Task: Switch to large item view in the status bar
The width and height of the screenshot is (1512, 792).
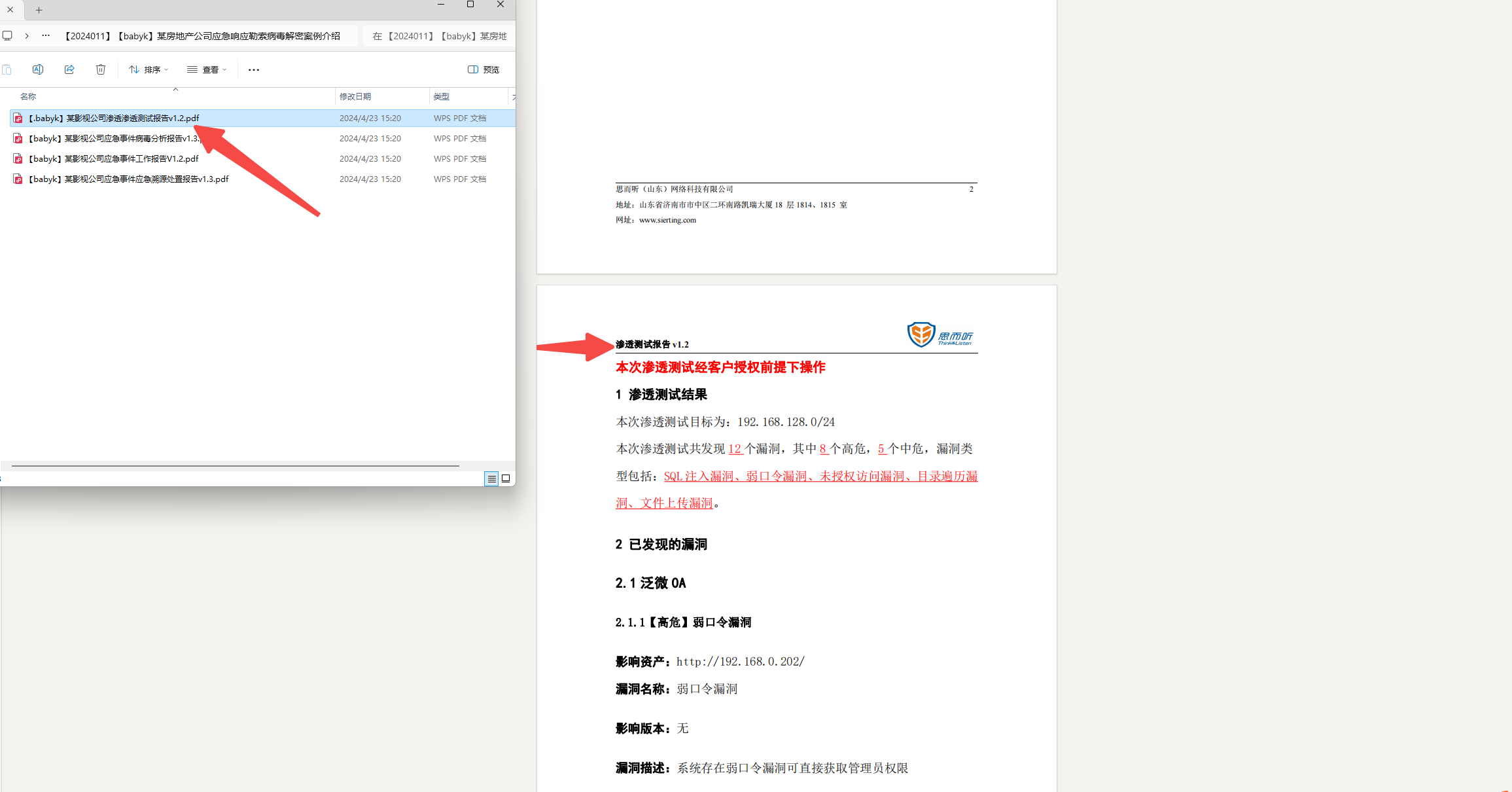Action: [505, 478]
